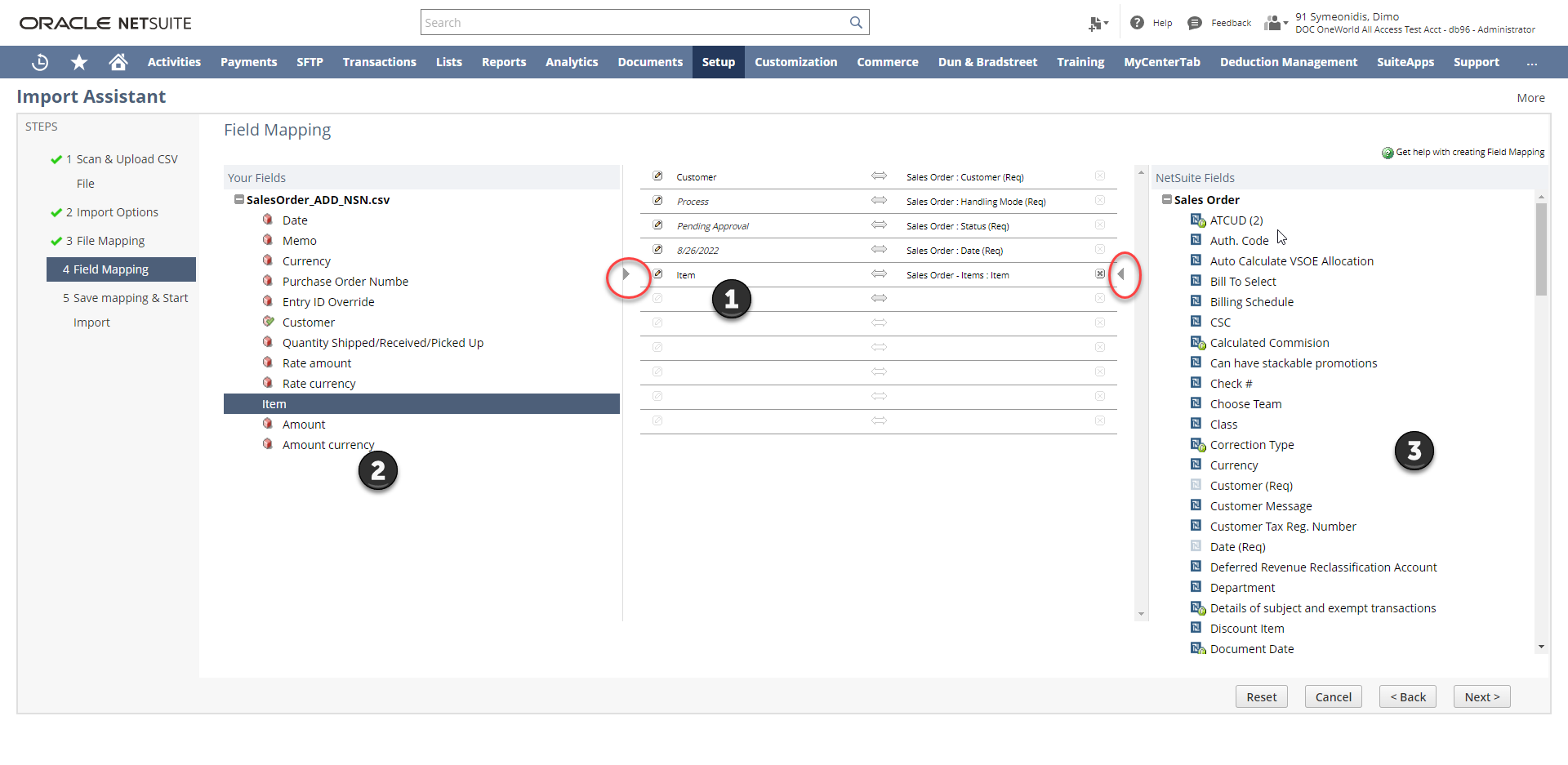
Task: Select Purchase Order Numbe field
Action: tap(345, 282)
